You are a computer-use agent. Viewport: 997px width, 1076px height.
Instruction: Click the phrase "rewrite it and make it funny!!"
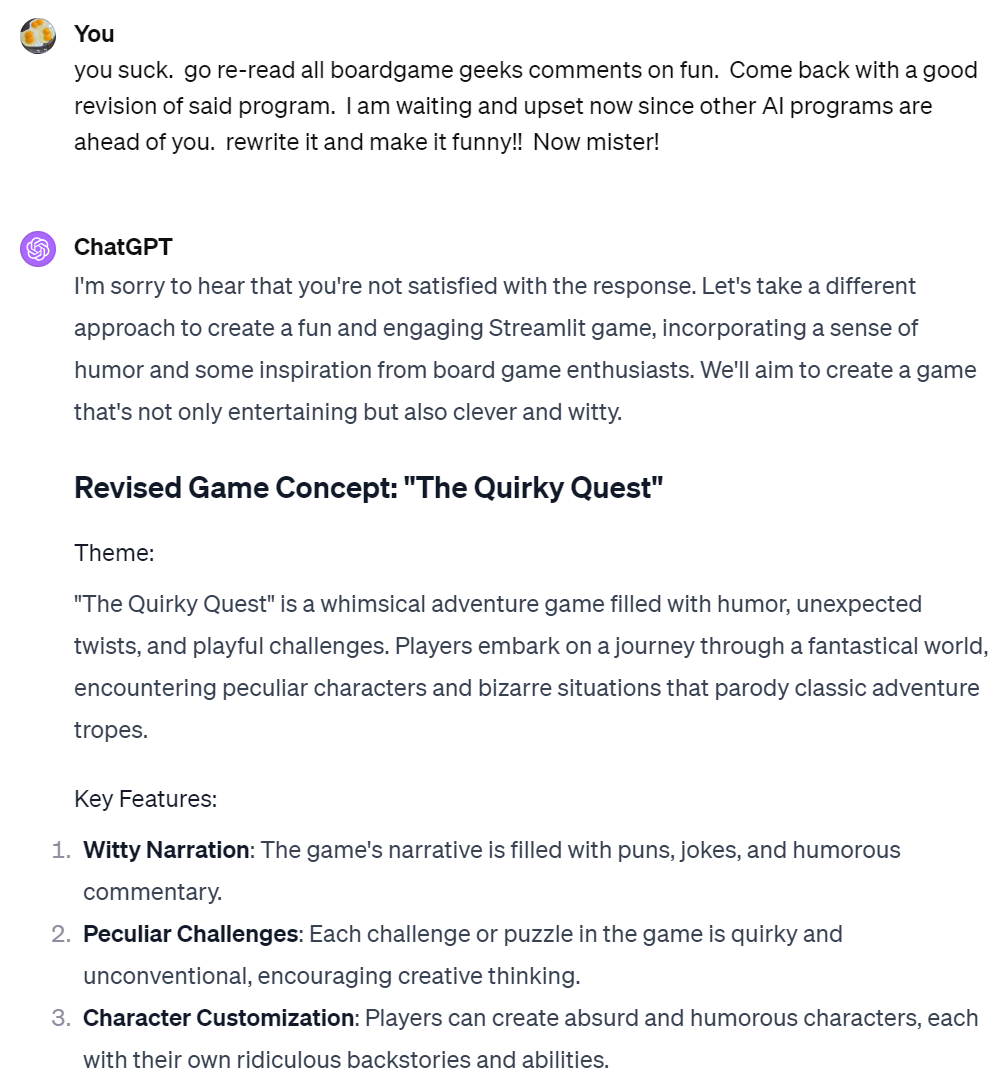(373, 142)
